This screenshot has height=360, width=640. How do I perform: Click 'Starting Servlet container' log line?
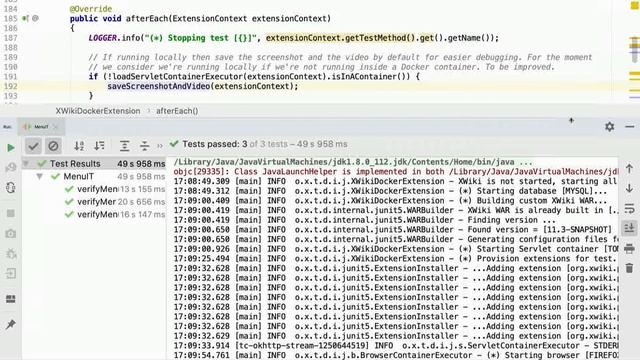click(396, 249)
